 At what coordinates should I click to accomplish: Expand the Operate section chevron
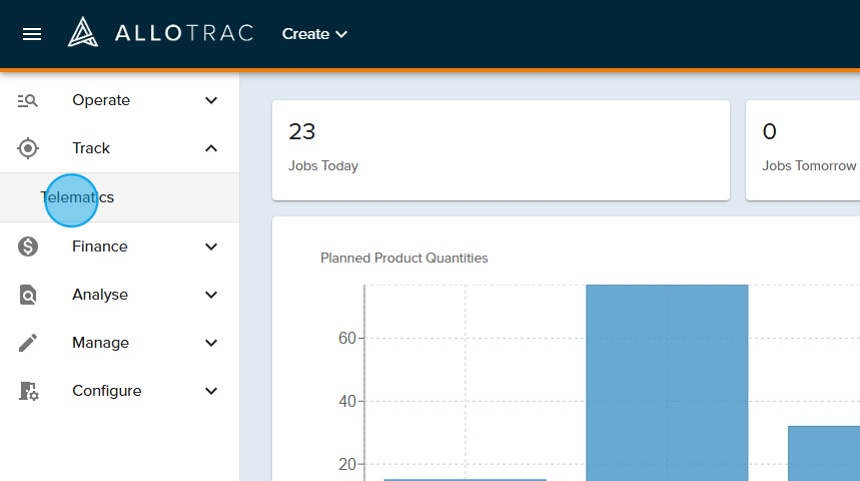tap(211, 100)
